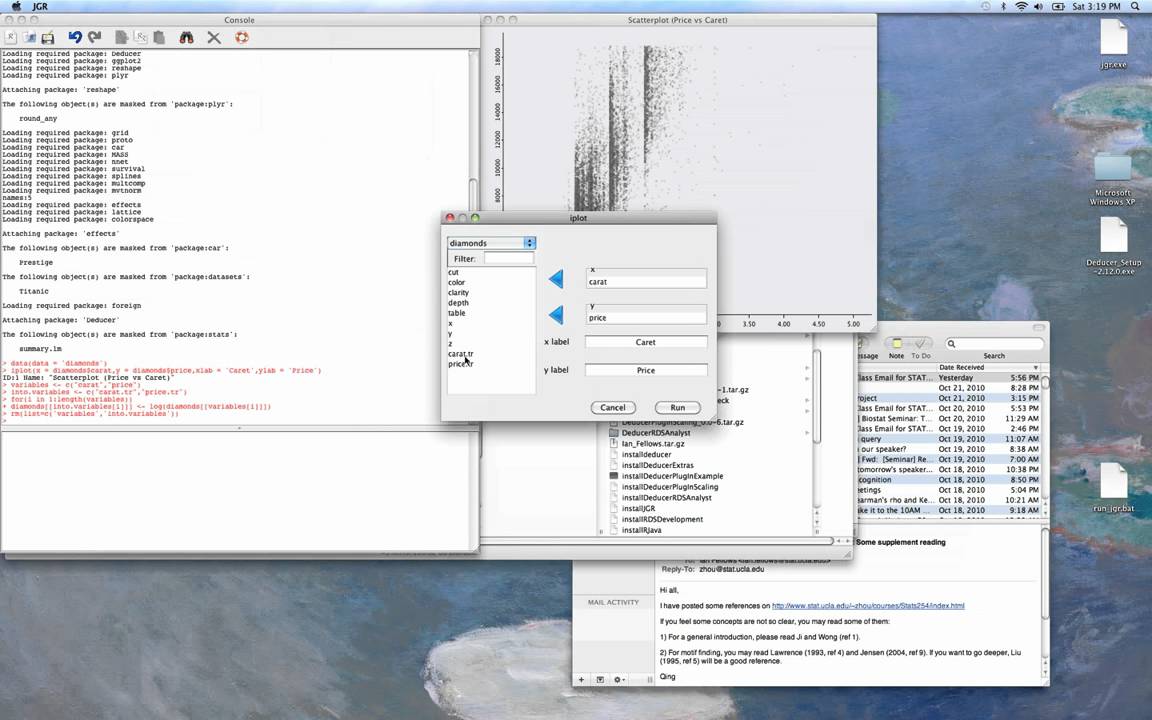Open the JGR menu in menu bar
The image size is (1152, 720).
coord(40,6)
